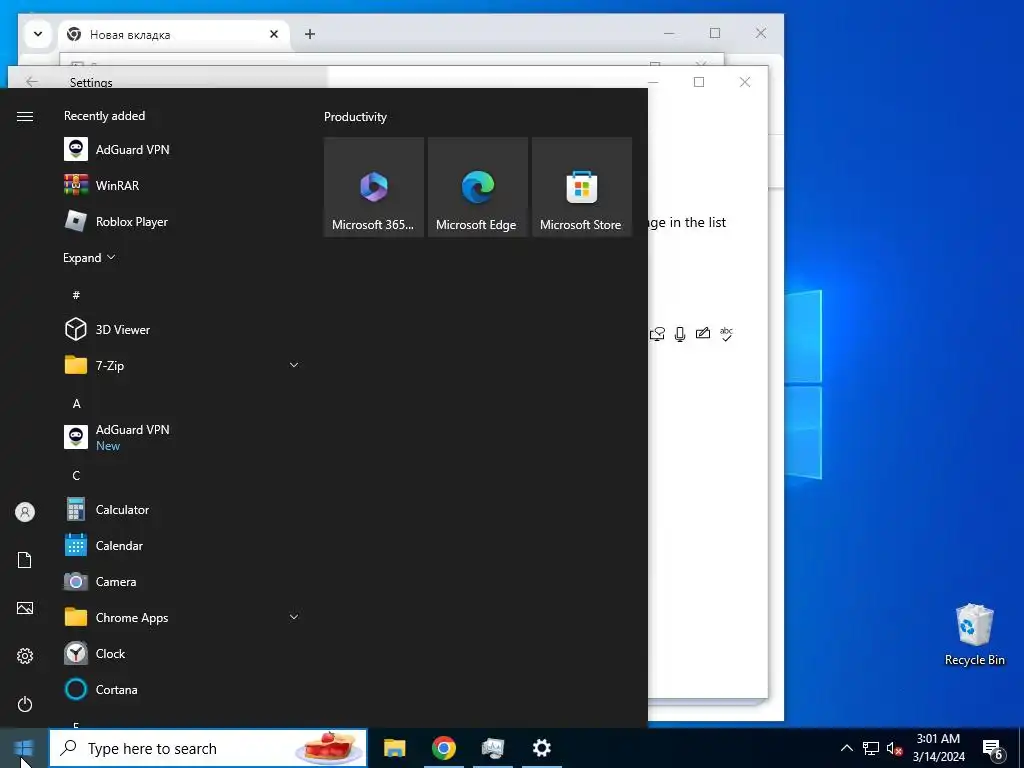Image resolution: width=1024 pixels, height=768 pixels.
Task: Open AdGuard VPN marked New
Action: point(182,437)
